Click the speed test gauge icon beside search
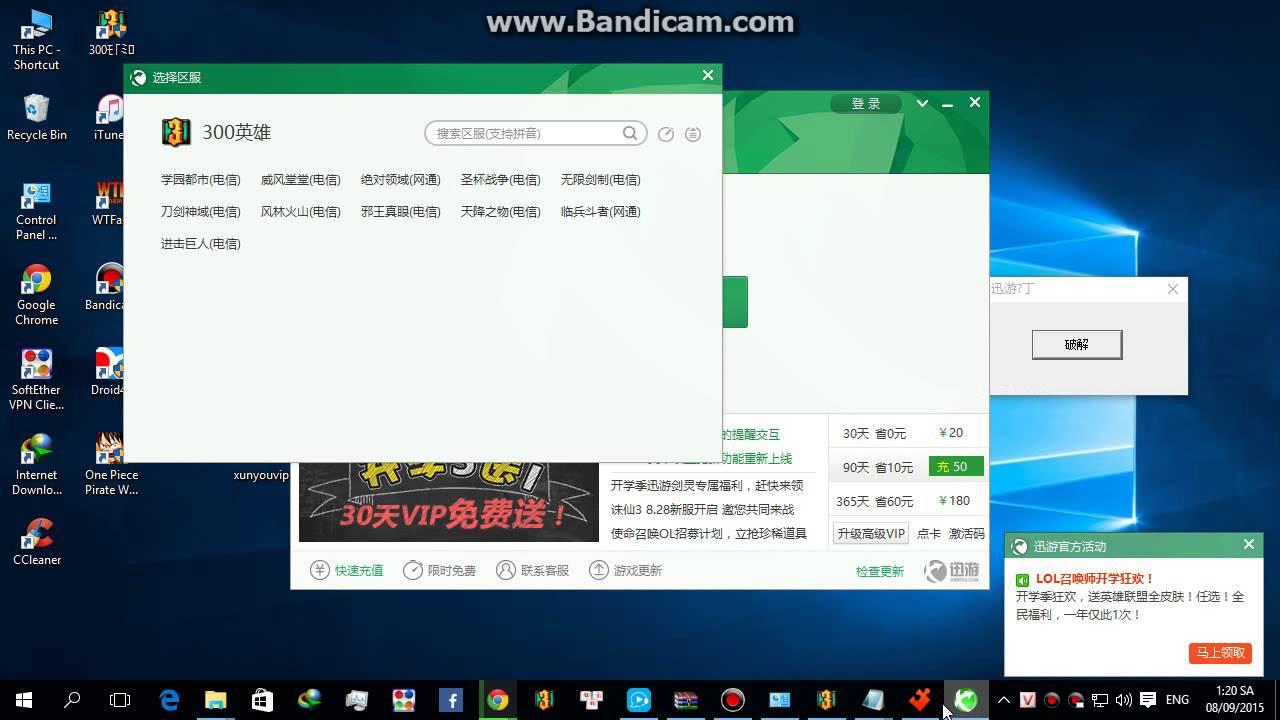 666,134
